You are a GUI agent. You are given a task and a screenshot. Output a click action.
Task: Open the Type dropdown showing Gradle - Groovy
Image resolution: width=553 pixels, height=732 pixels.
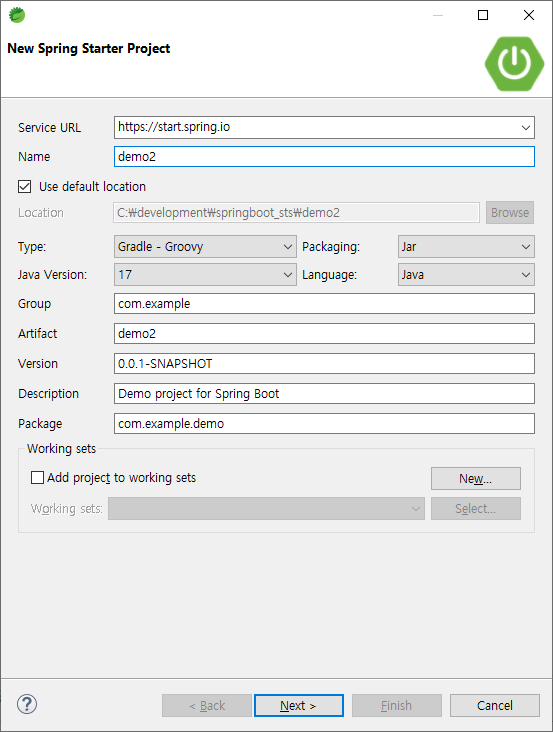(205, 246)
